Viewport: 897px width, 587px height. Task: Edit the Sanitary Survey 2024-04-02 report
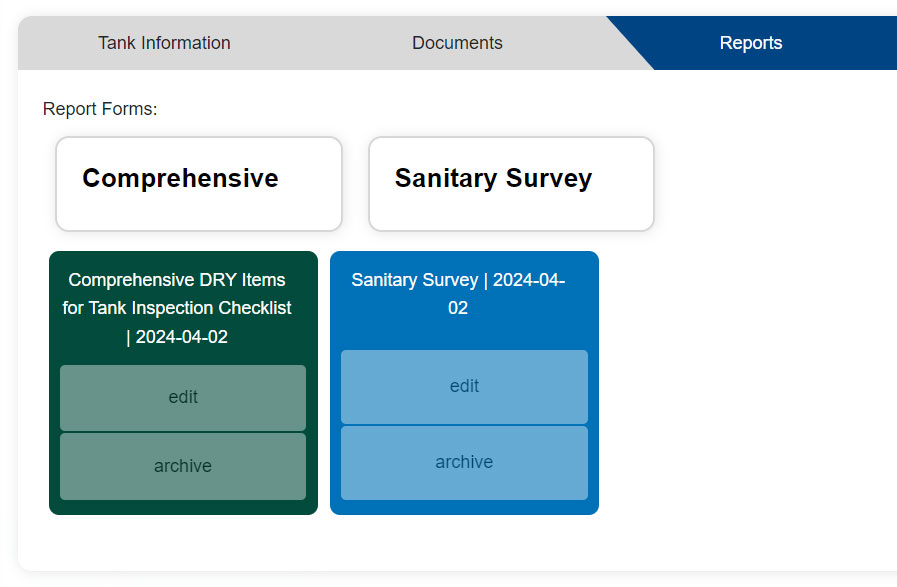click(464, 386)
